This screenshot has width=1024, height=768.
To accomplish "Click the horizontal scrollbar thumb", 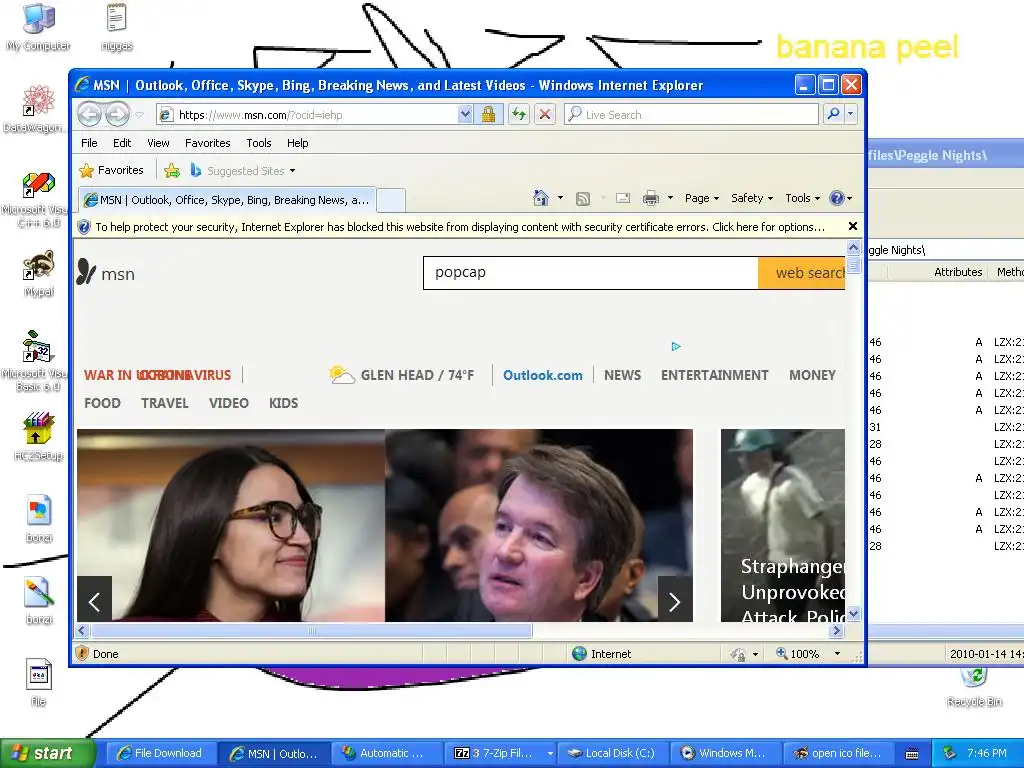I will tap(312, 631).
